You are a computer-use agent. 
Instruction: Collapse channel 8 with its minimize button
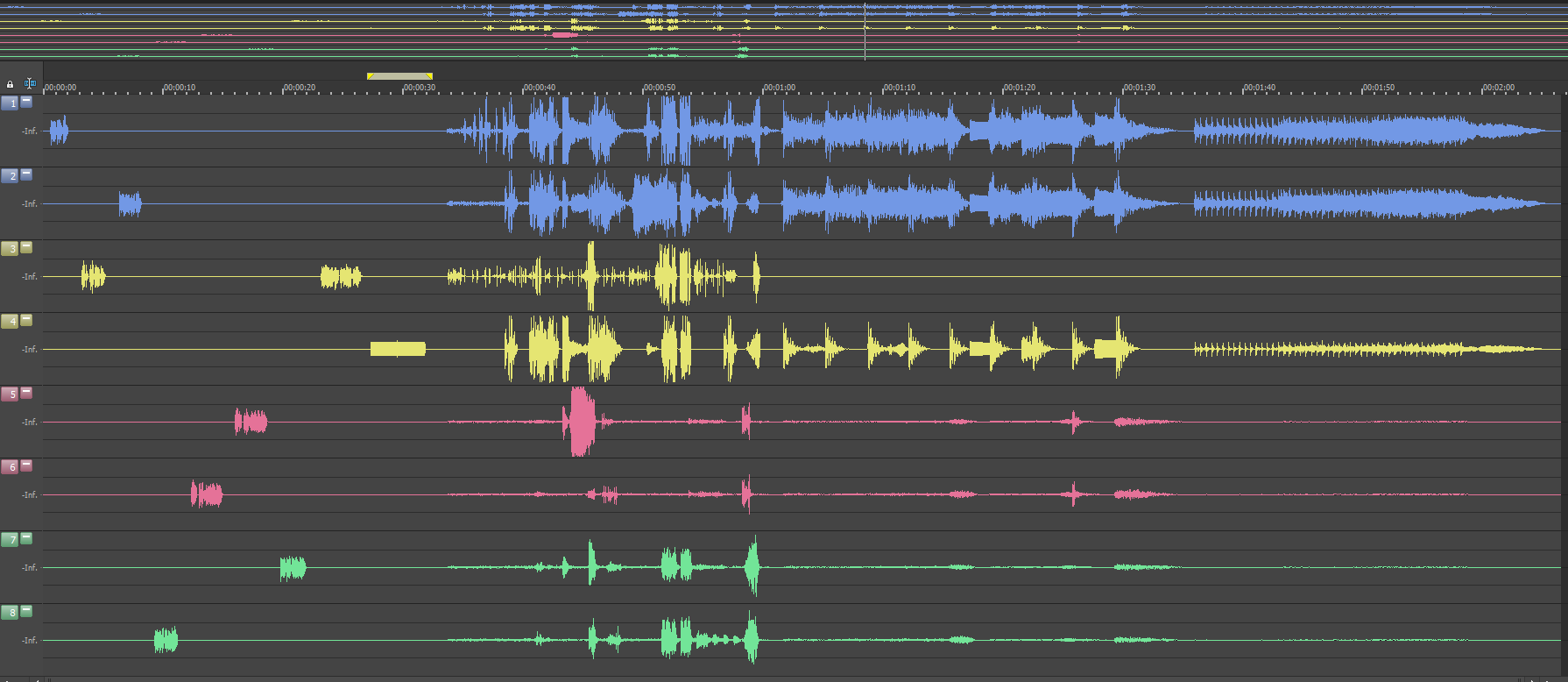[x=26, y=611]
